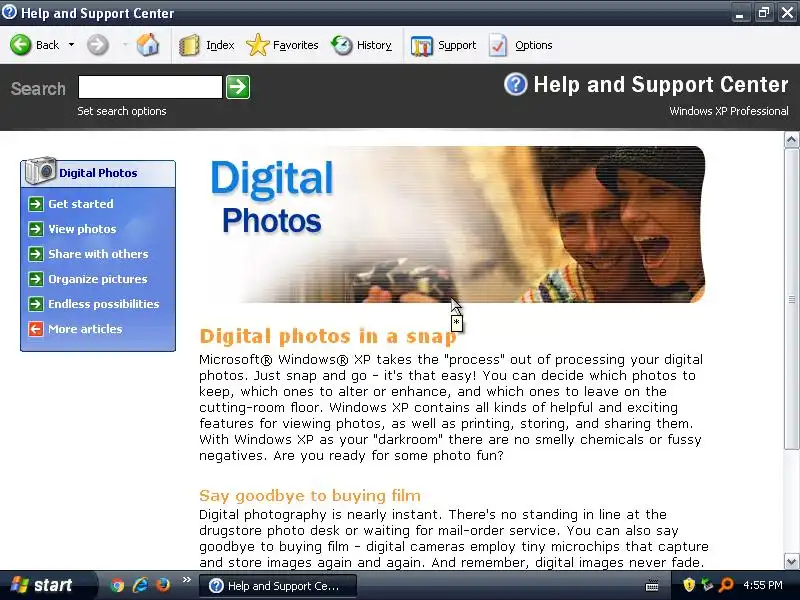The width and height of the screenshot is (800, 600).
Task: Click green arrow beside Share with others
Action: pos(36,254)
